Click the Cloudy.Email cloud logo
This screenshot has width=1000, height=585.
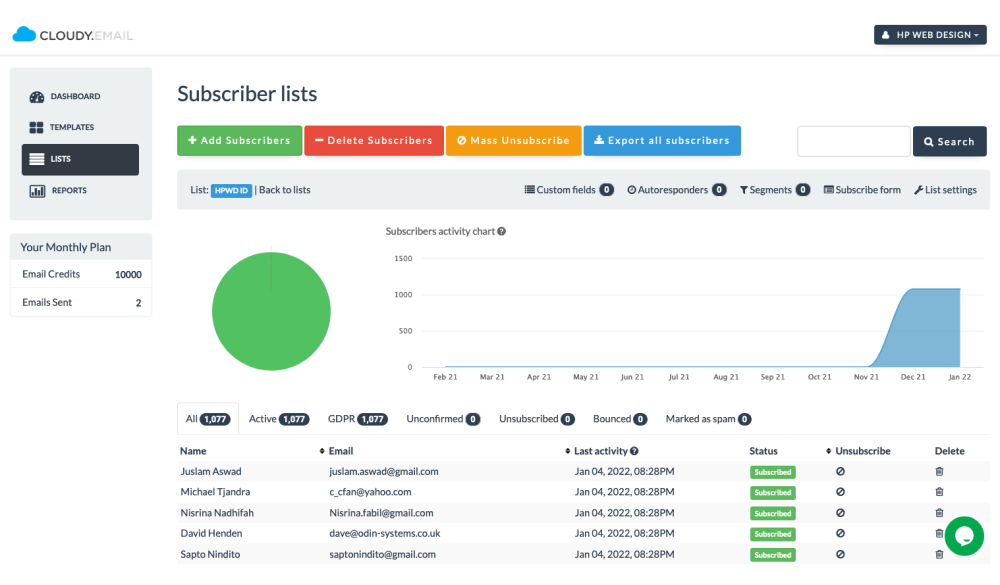point(25,35)
